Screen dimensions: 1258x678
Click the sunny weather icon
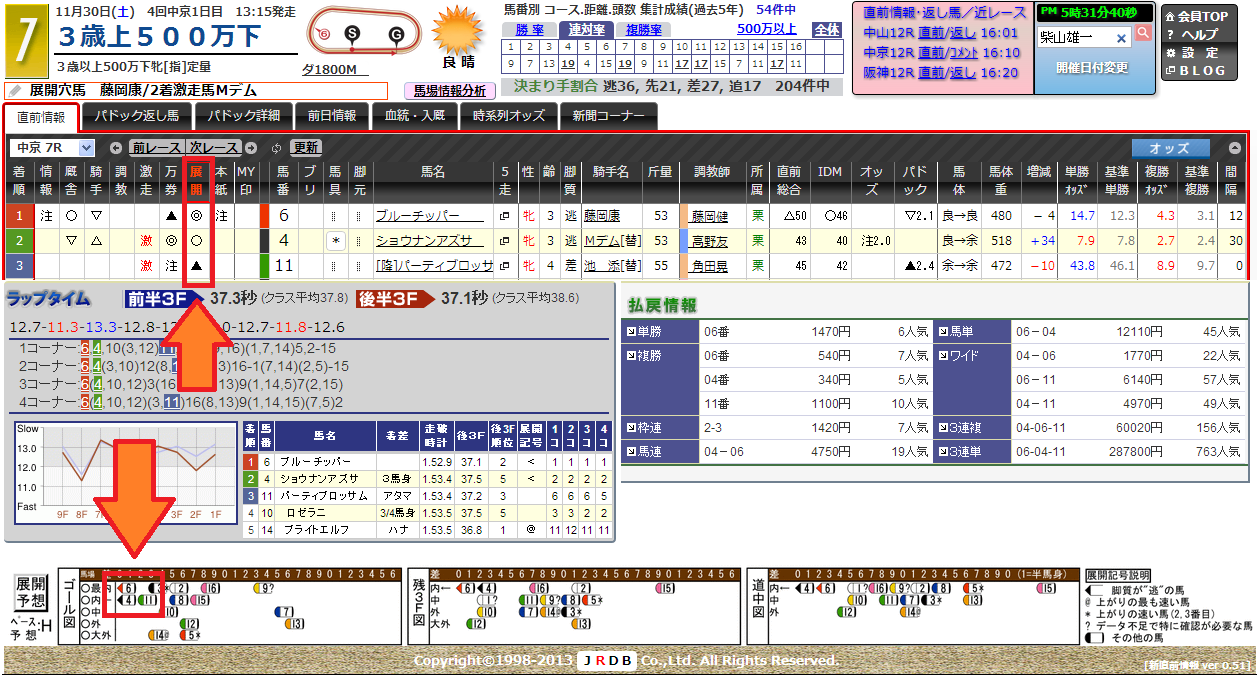tap(459, 30)
